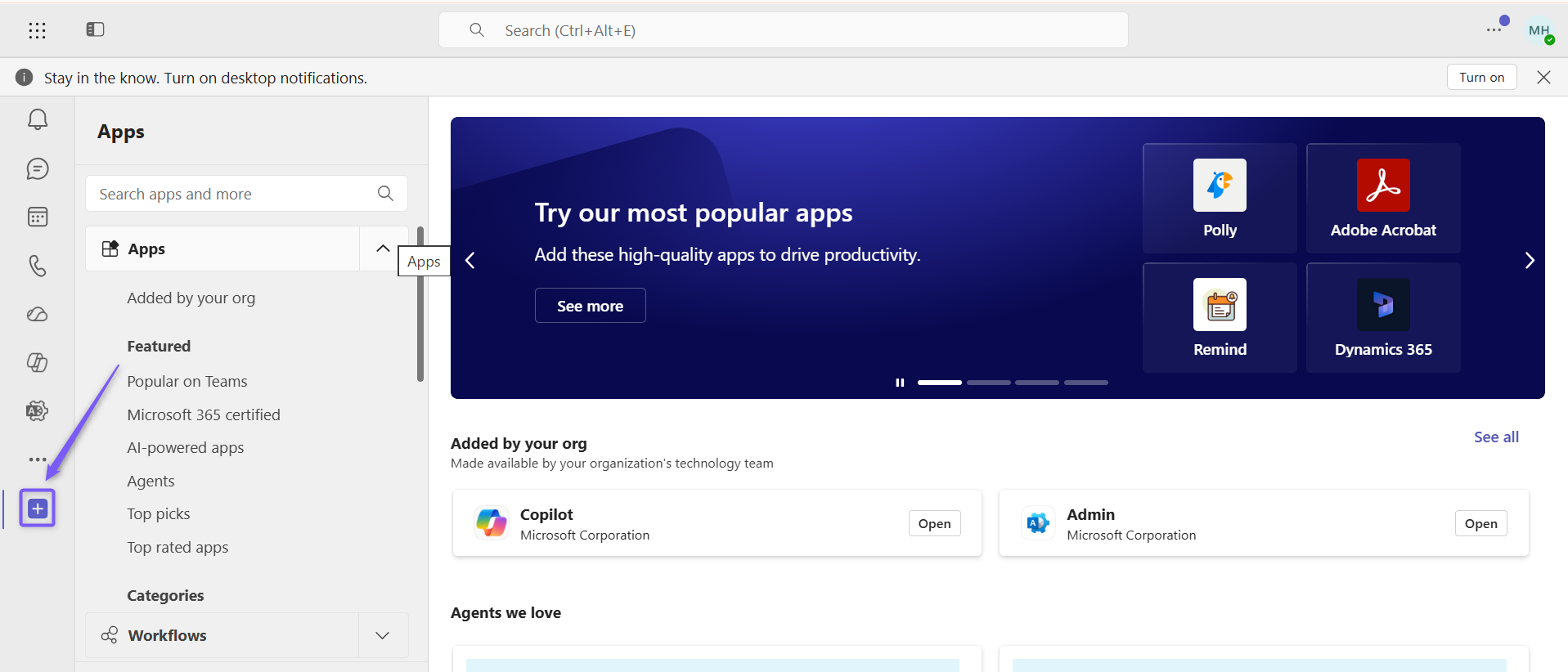This screenshot has width=1568, height=672.
Task: Click the Apps plus icon in sidebar
Action: click(38, 508)
